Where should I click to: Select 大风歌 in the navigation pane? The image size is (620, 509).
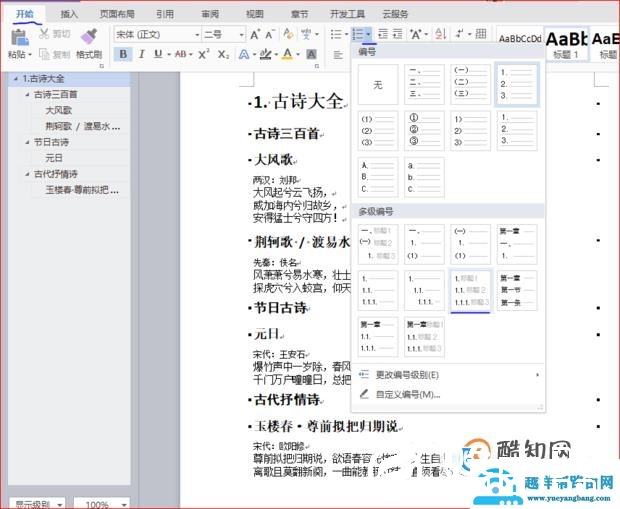pyautogui.click(x=59, y=110)
